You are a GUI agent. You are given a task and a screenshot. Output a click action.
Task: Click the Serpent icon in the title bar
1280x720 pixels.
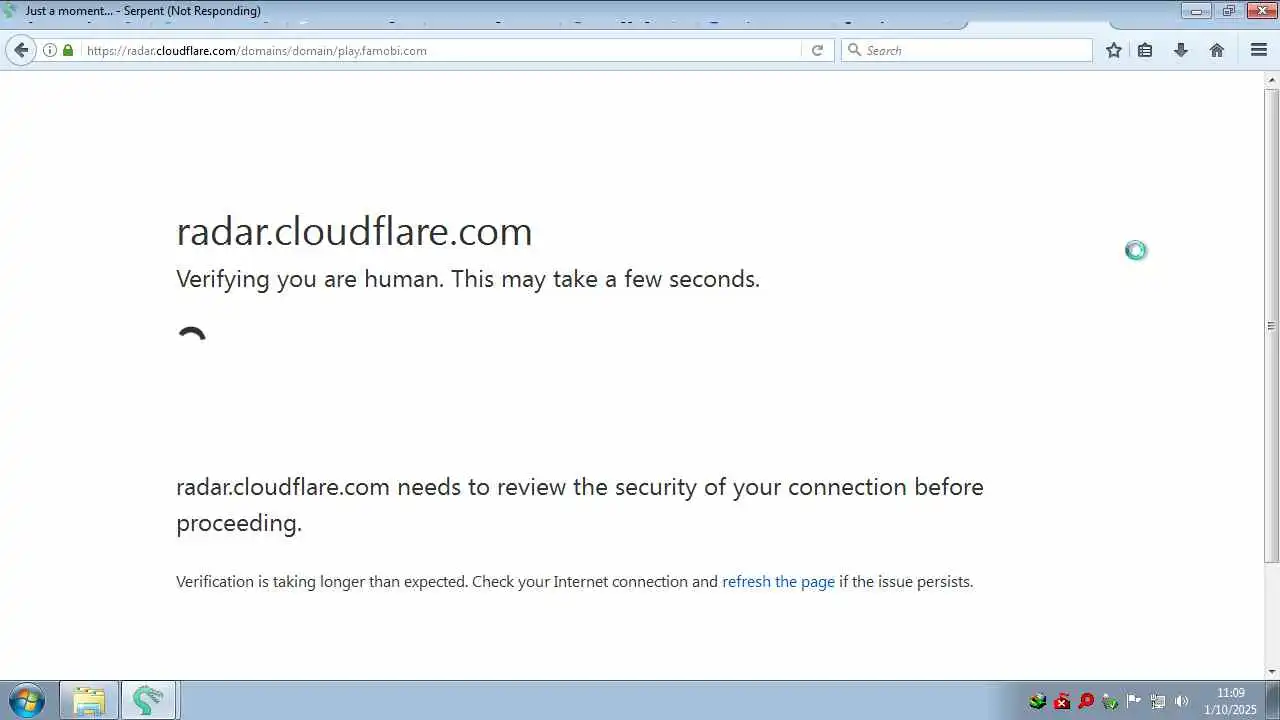pos(10,10)
